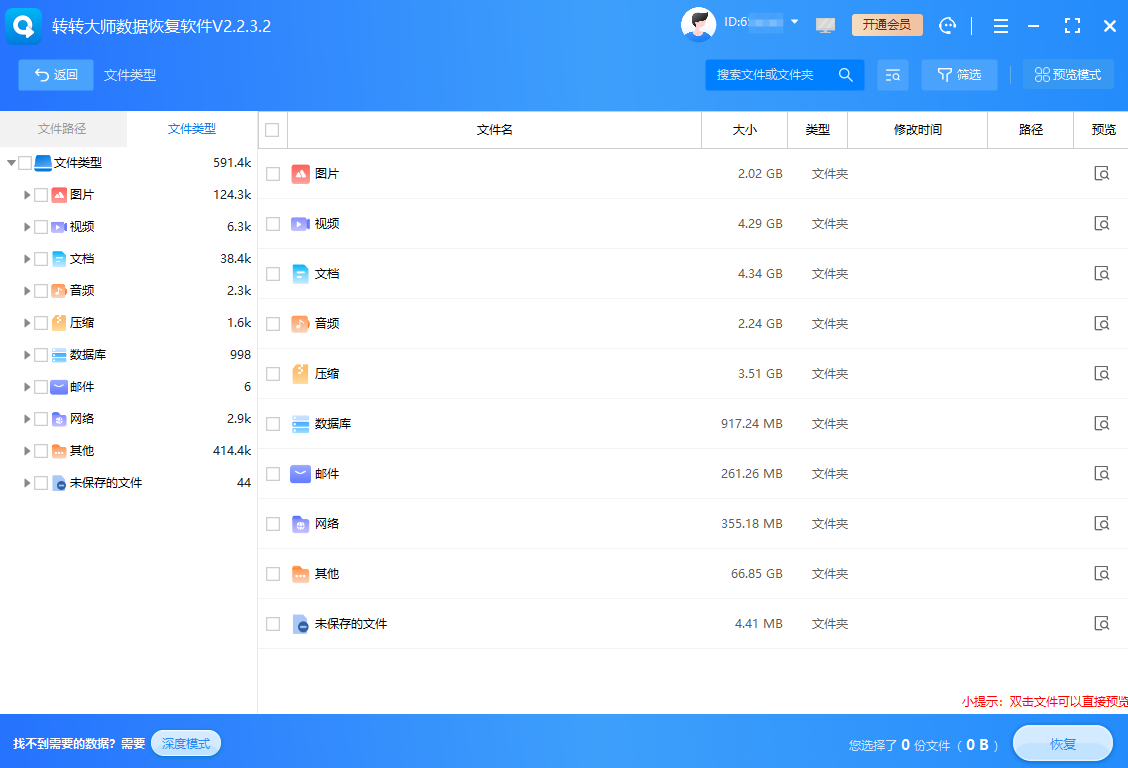Enable 深度模式 deep scan mode

pyautogui.click(x=185, y=743)
